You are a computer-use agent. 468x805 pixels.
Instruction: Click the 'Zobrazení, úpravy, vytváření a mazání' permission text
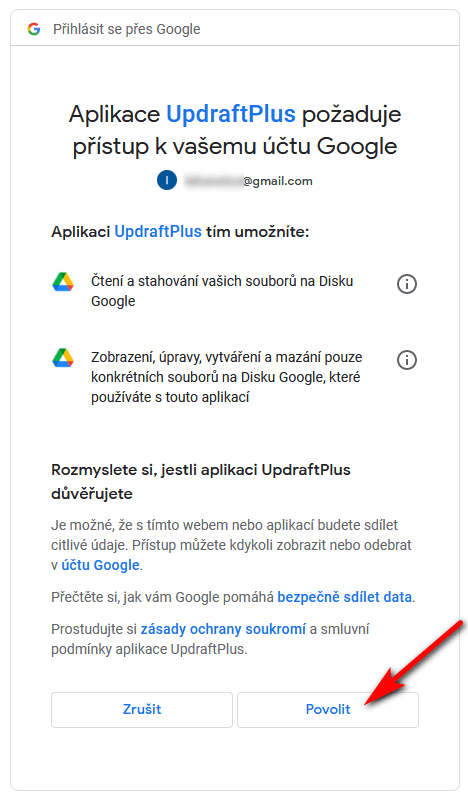click(x=227, y=377)
